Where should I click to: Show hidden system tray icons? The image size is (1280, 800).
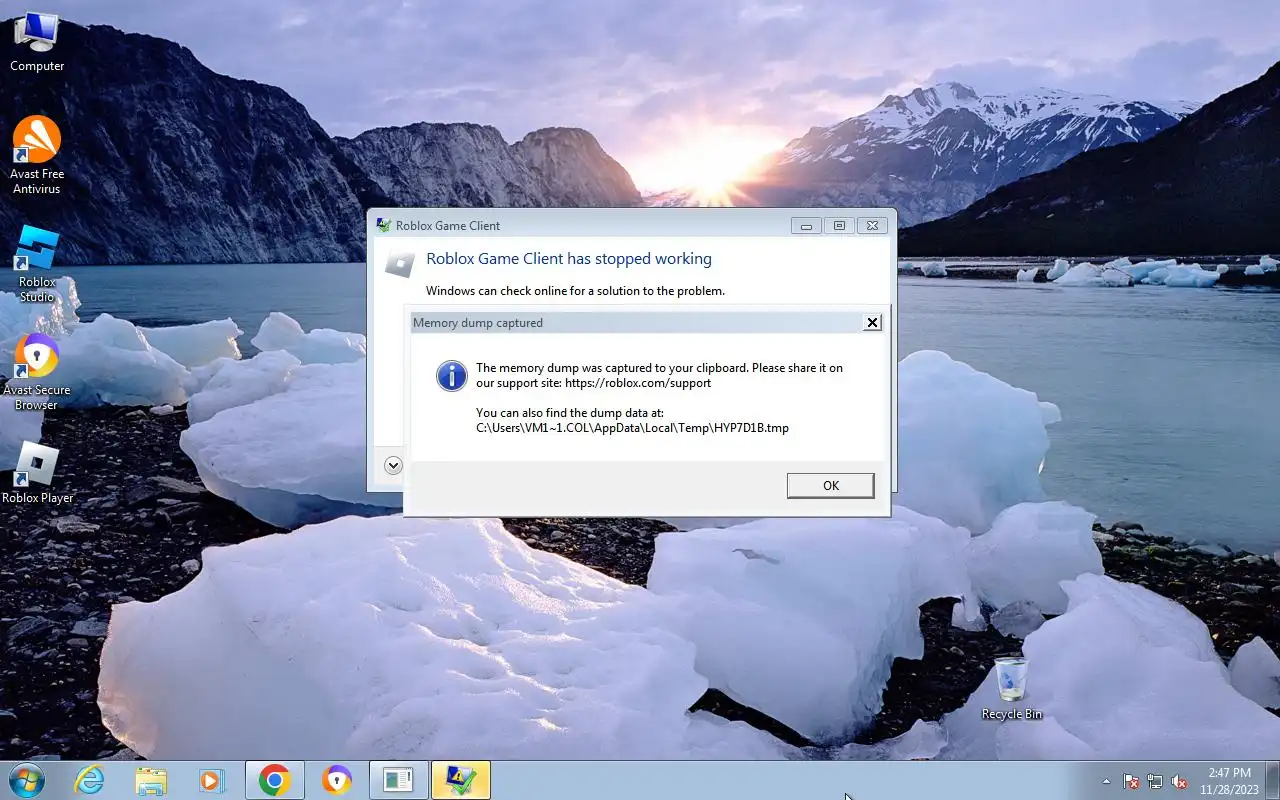1106,781
